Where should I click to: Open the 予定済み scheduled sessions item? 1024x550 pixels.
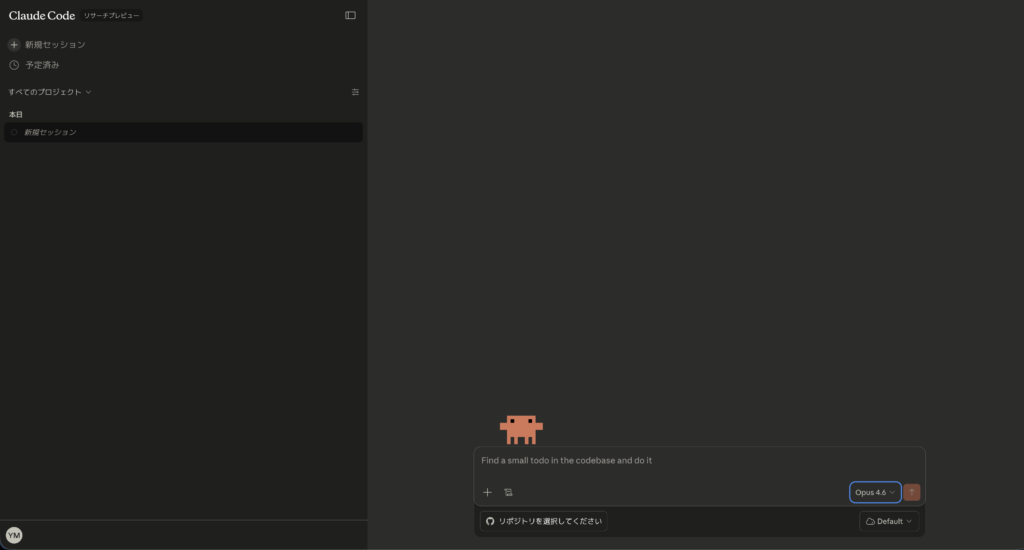click(42, 65)
